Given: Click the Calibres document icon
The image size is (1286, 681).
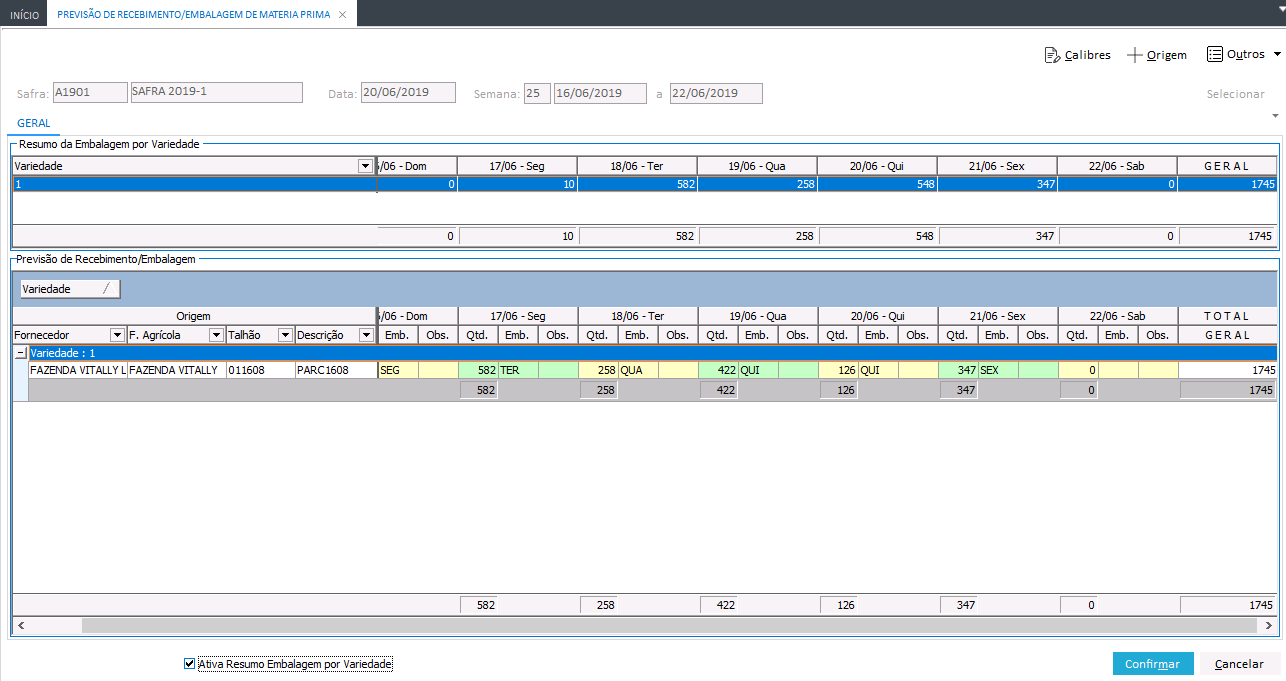Looking at the screenshot, I should click(1052, 55).
